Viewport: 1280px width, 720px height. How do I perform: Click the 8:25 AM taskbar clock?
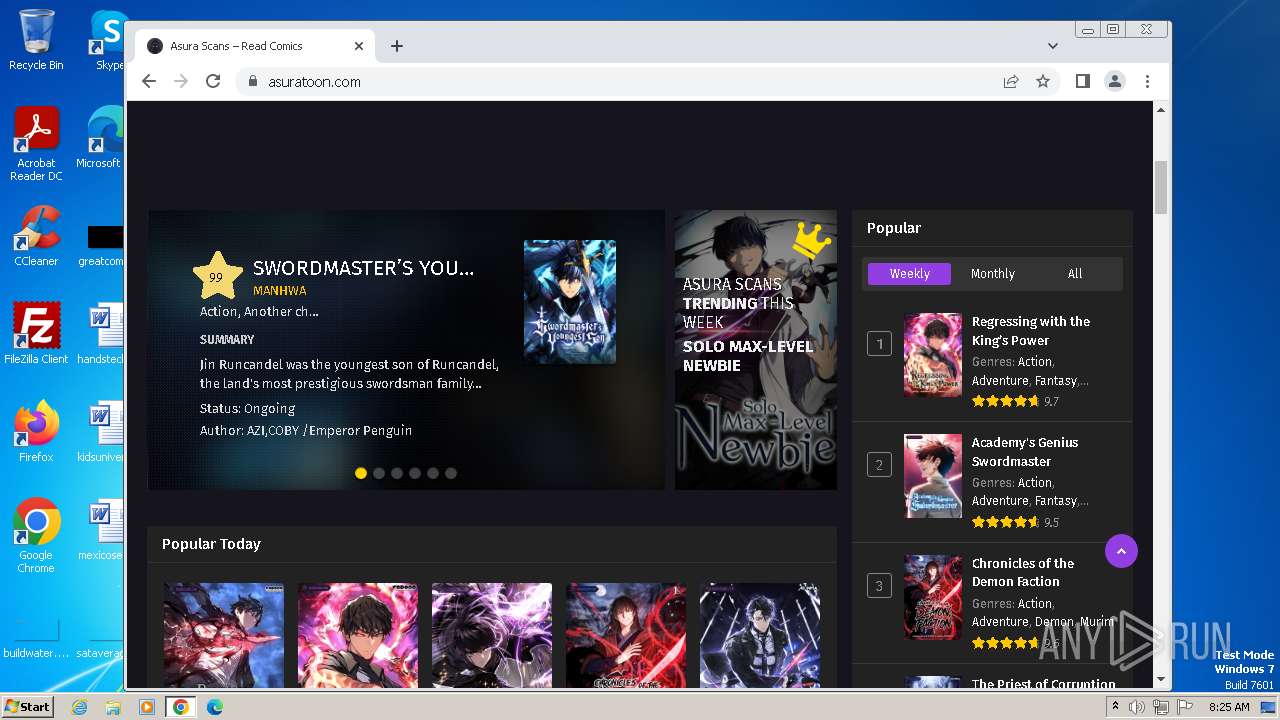pyautogui.click(x=1229, y=707)
